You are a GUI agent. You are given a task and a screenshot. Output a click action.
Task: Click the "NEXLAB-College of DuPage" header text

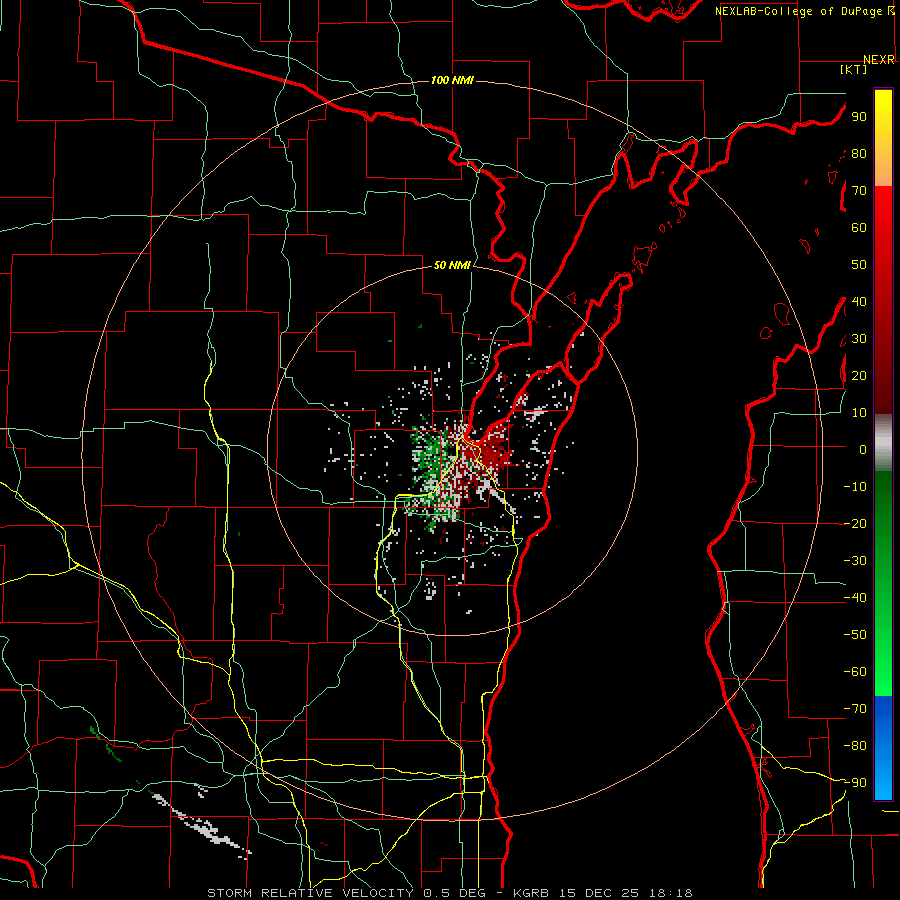pyautogui.click(x=799, y=11)
